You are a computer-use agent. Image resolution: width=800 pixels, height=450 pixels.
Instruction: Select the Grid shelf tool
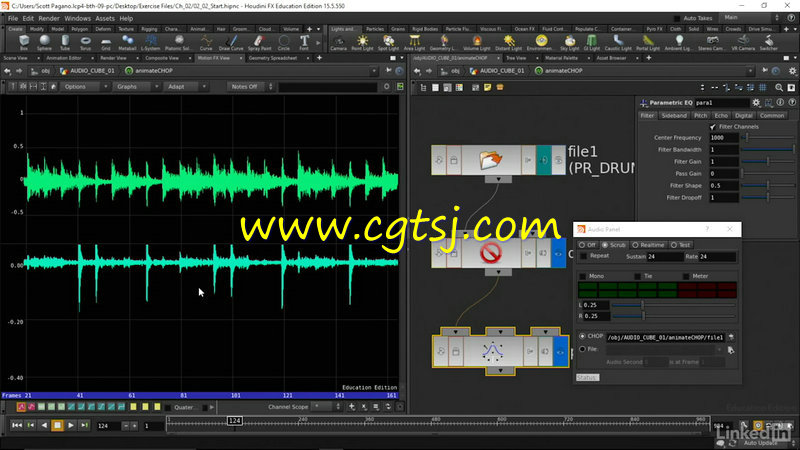106,42
